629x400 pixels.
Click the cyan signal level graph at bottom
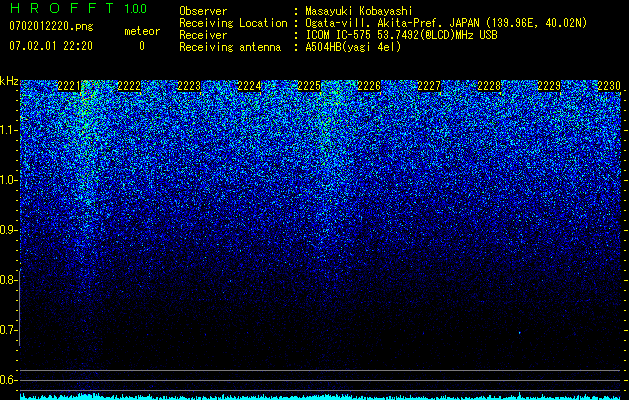[x=320, y=396]
